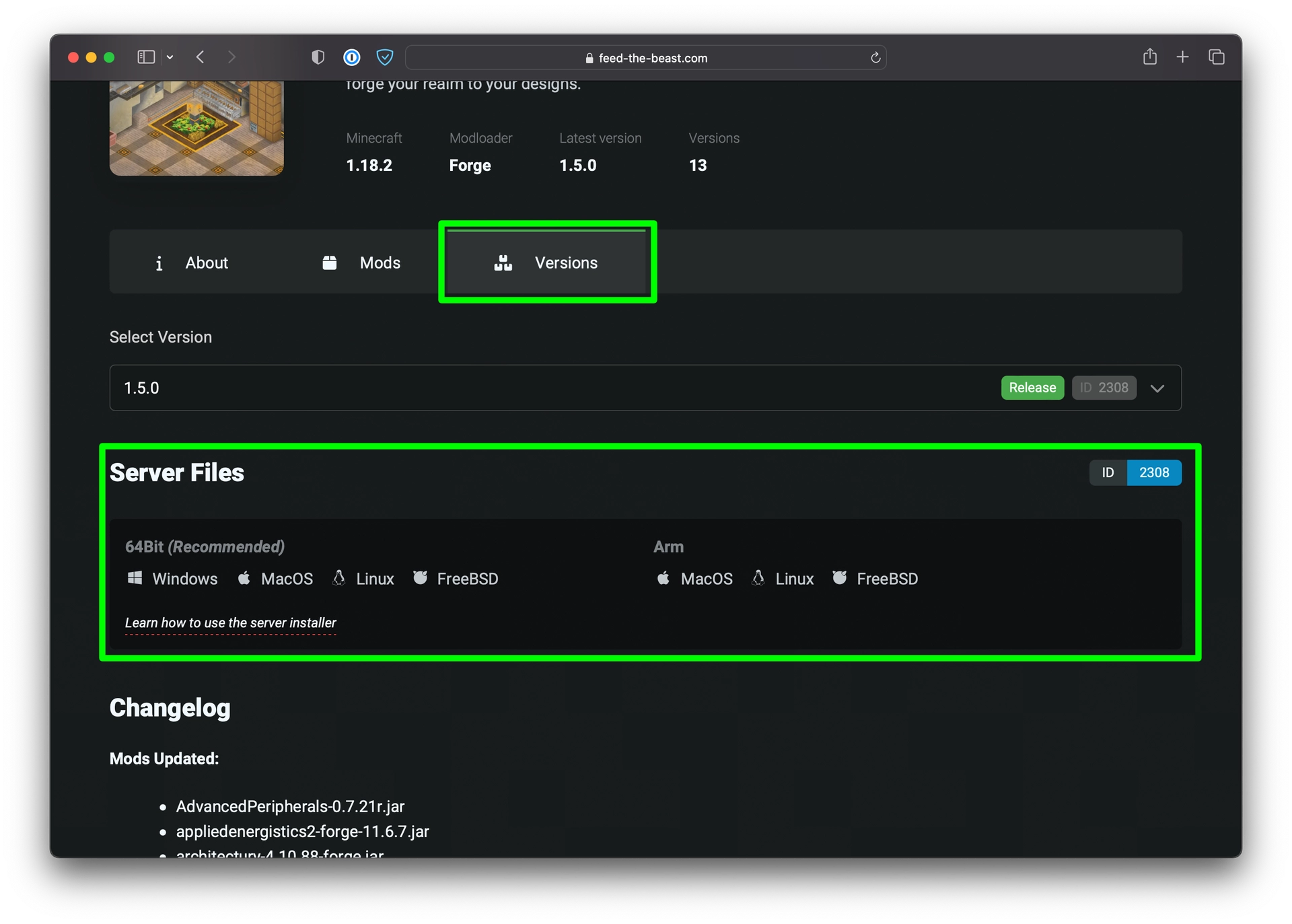
Task: Expand the version selector dropdown
Action: tap(1158, 388)
